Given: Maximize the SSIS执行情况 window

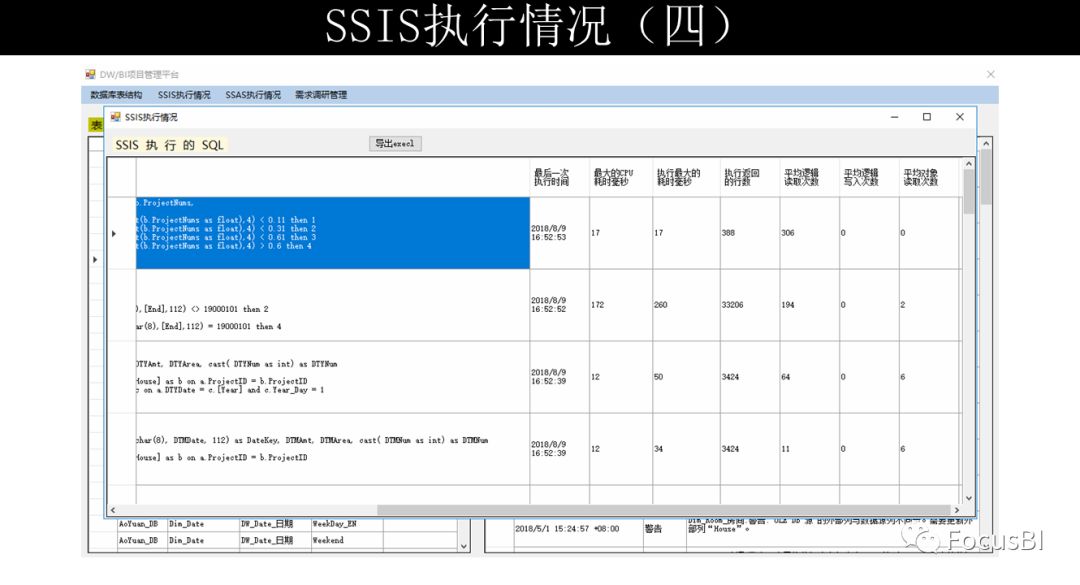Looking at the screenshot, I should coord(926,117).
